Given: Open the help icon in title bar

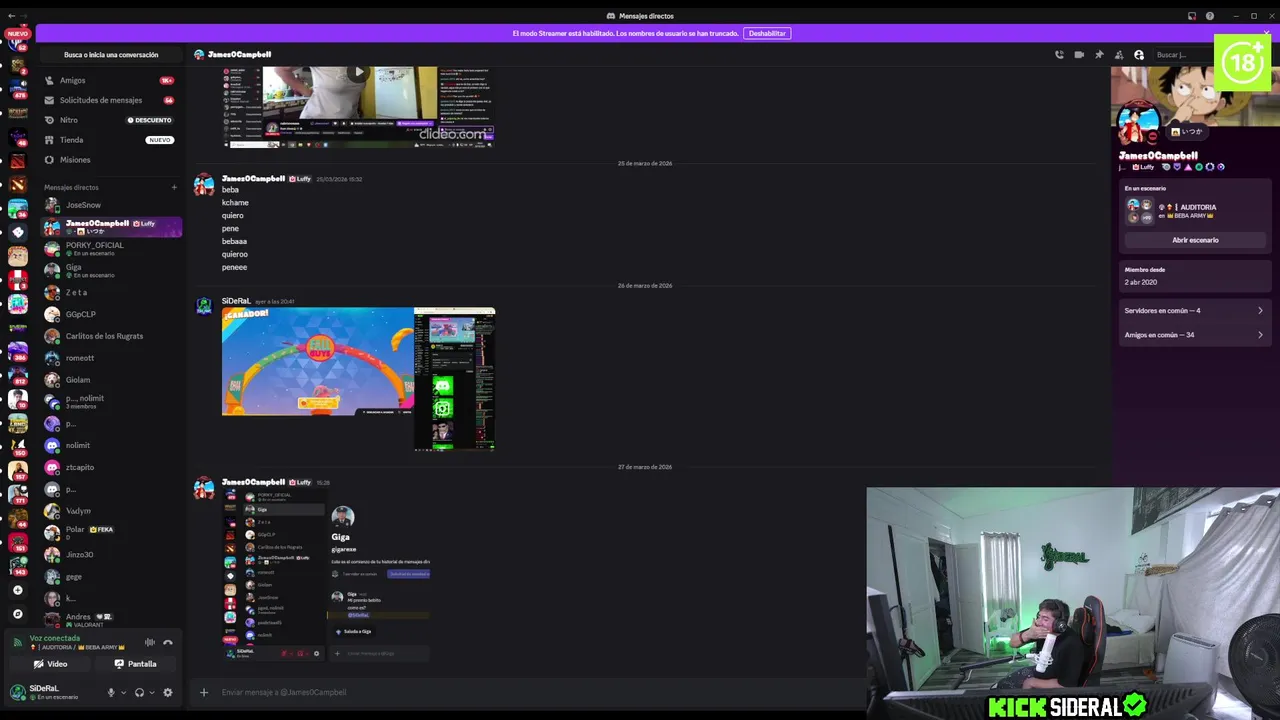Looking at the screenshot, I should click(1210, 16).
